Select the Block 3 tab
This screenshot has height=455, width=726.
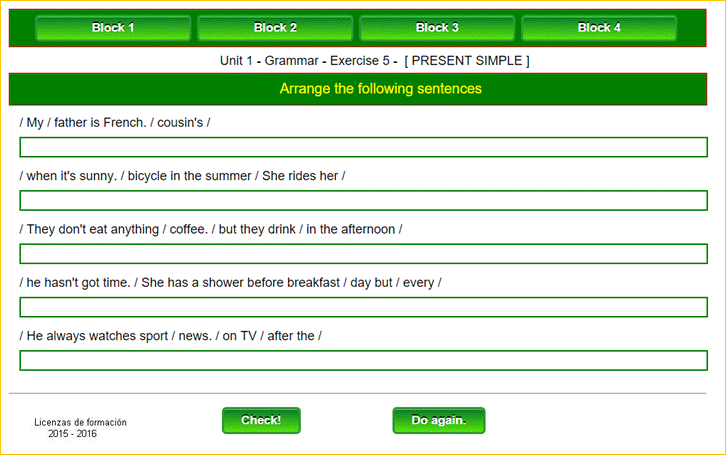click(437, 28)
